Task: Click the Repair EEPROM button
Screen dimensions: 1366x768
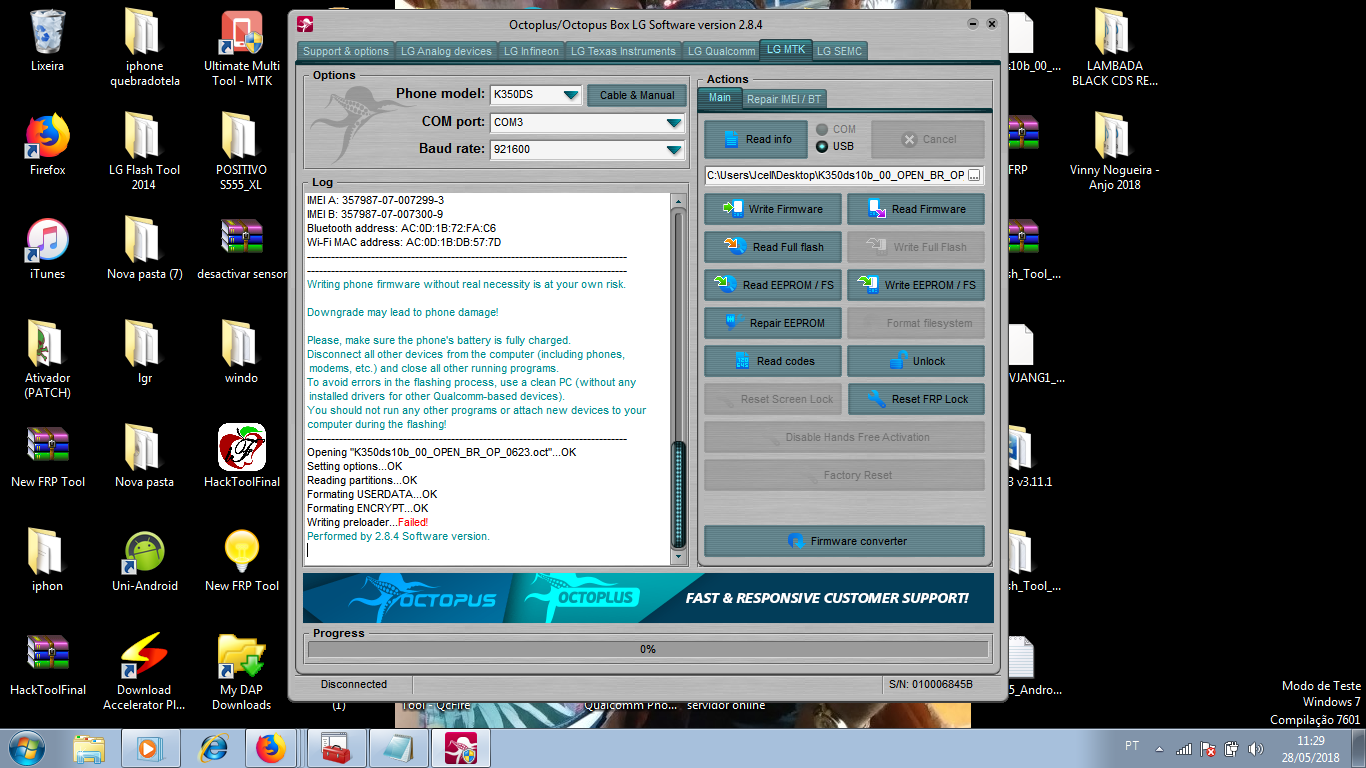Action: pos(774,323)
